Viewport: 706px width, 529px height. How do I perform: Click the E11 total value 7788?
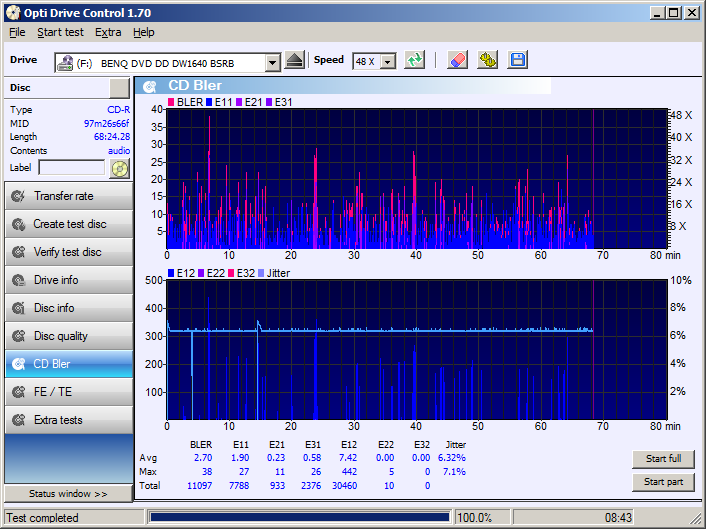(239, 485)
